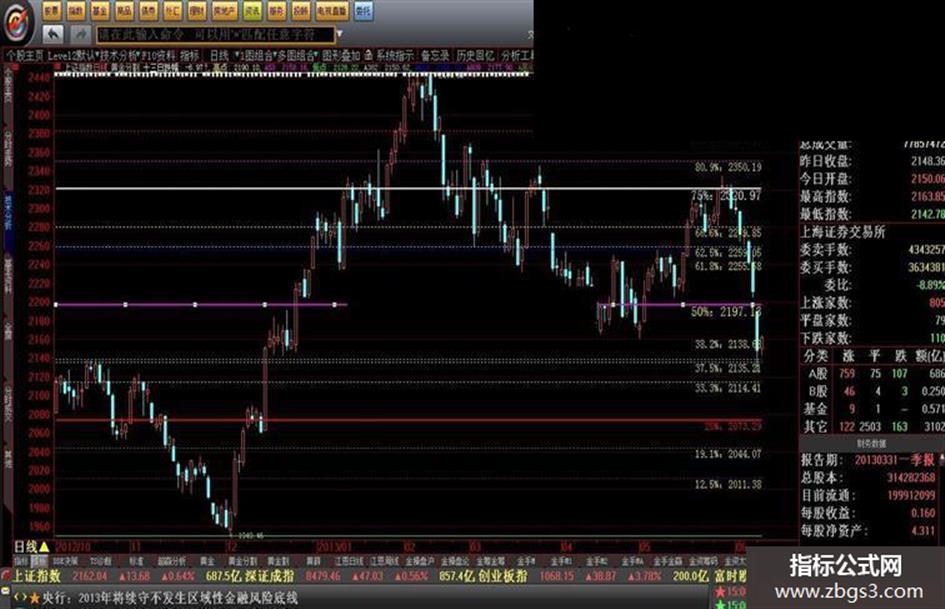Open the 商品 toolbar button
The image size is (945, 609).
(x=124, y=11)
